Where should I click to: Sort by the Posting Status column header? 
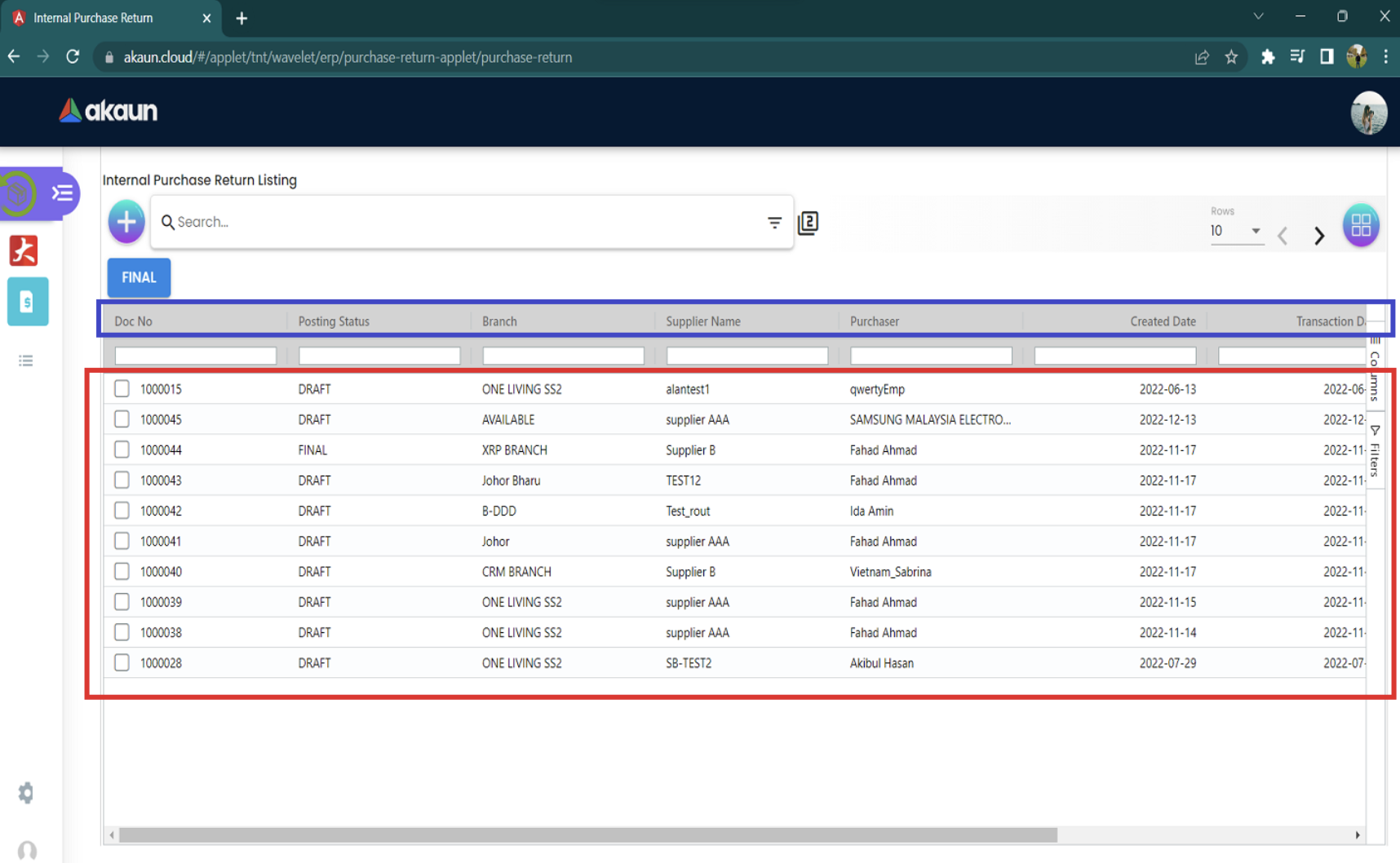click(x=334, y=321)
